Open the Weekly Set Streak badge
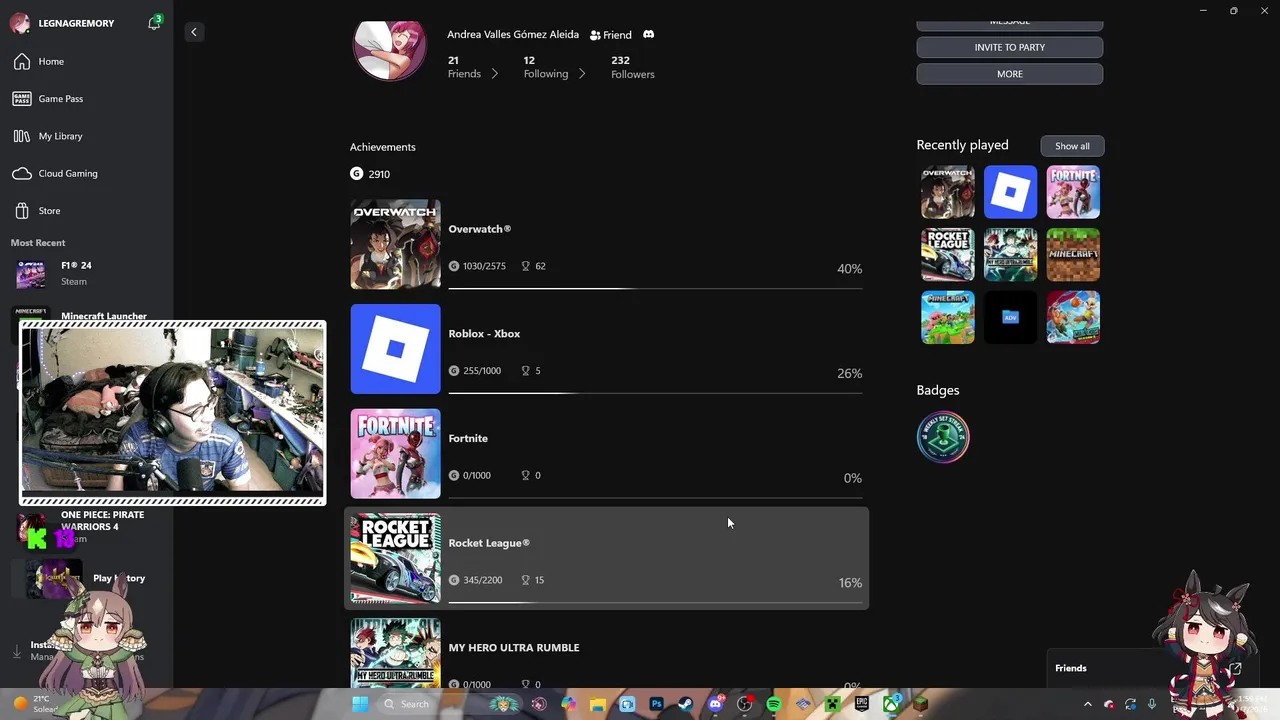This screenshot has height=720, width=1280. 943,437
